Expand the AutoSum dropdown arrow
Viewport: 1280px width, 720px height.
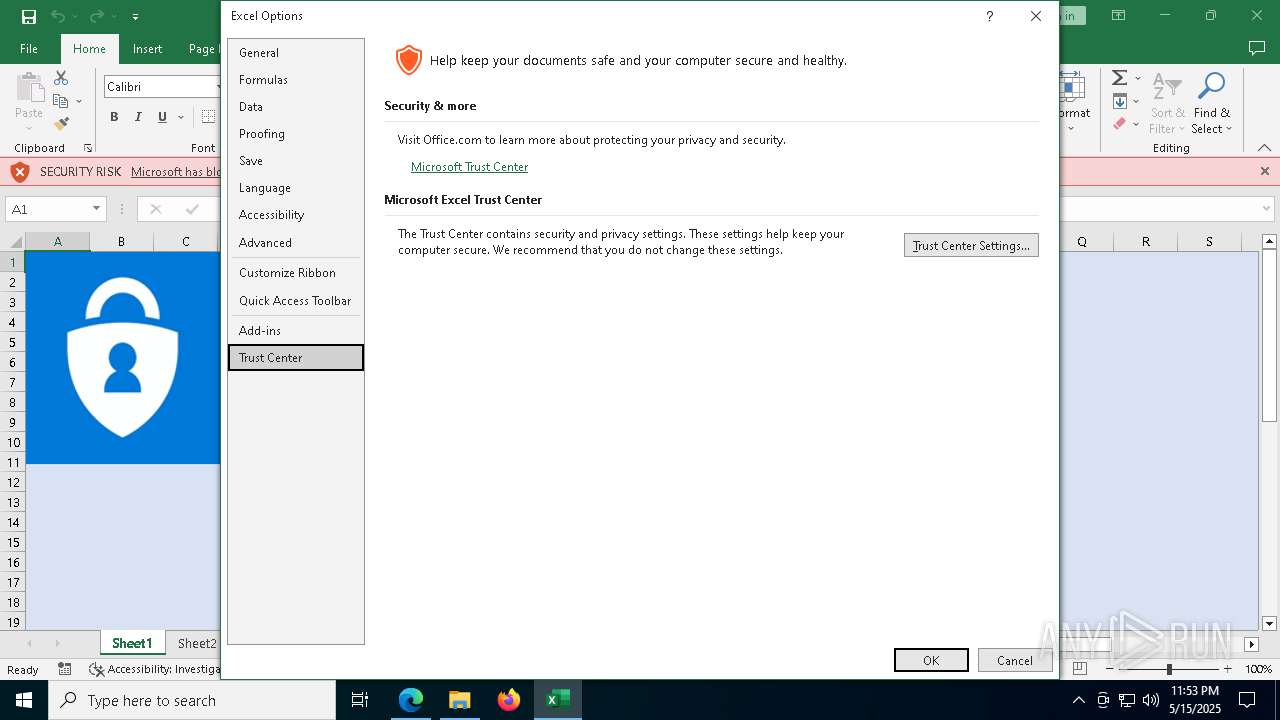[x=1138, y=79]
